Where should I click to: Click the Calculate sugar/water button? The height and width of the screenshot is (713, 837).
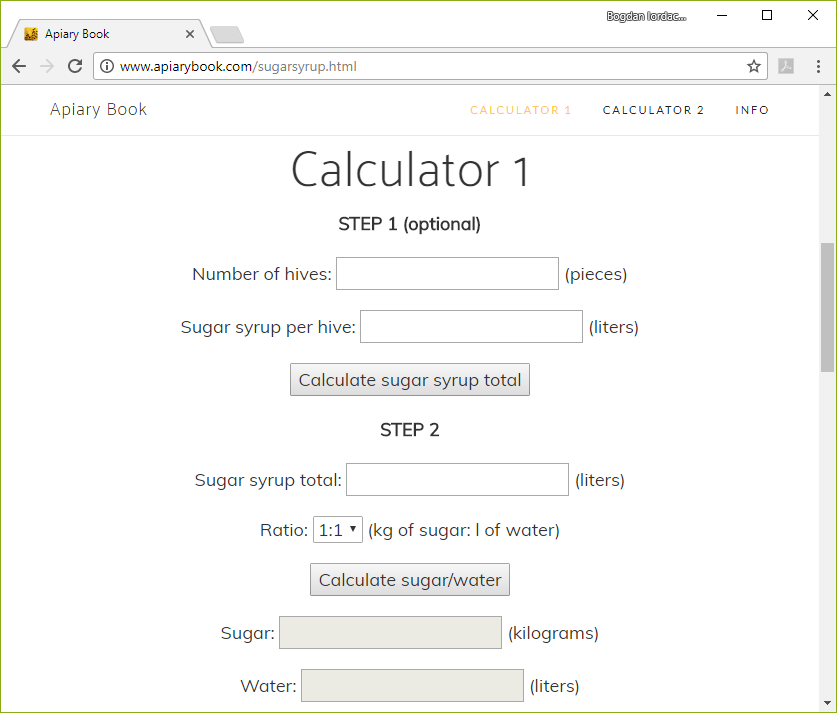pyautogui.click(x=409, y=579)
